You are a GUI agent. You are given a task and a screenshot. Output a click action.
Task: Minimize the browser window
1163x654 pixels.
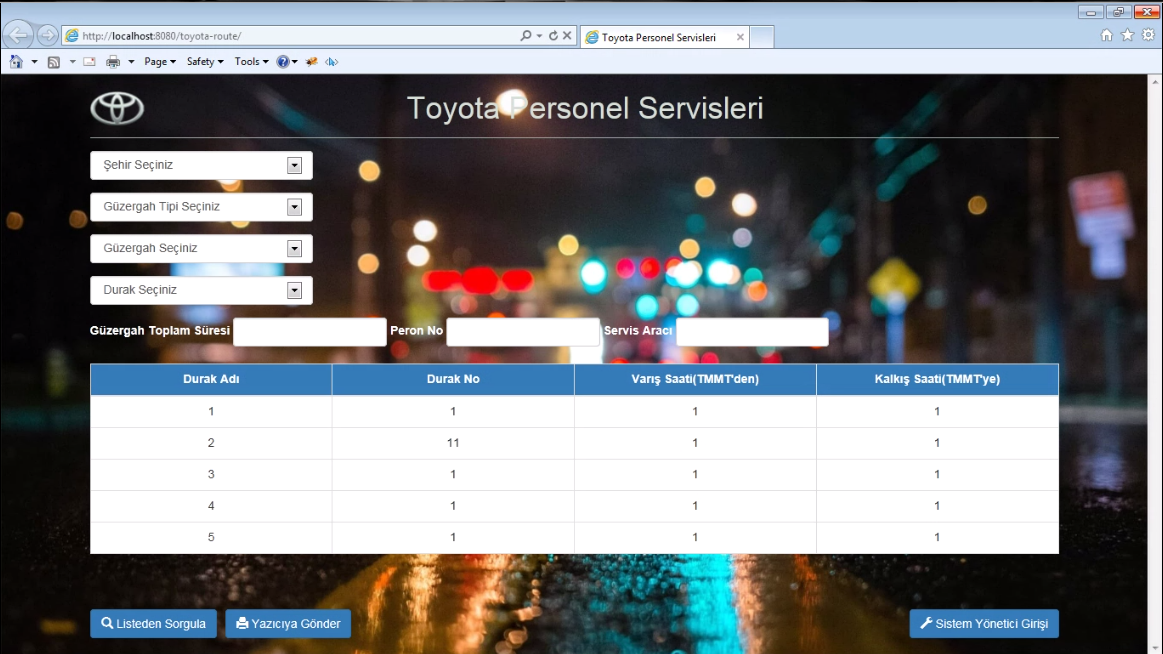point(1090,12)
